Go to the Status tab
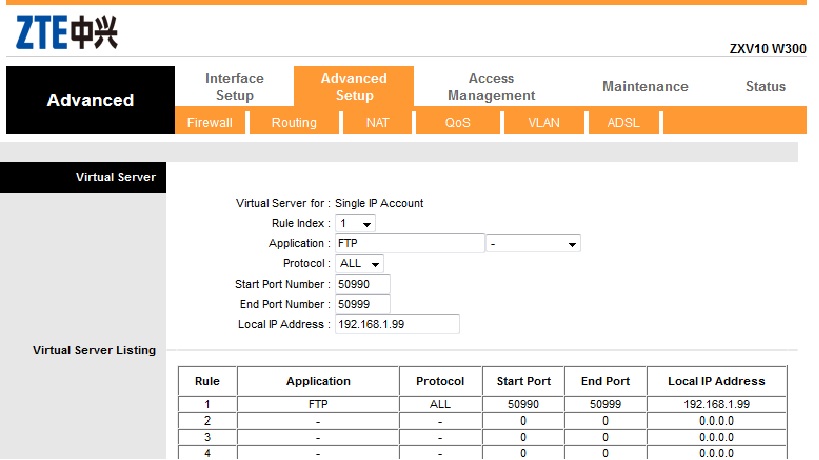 coord(765,86)
